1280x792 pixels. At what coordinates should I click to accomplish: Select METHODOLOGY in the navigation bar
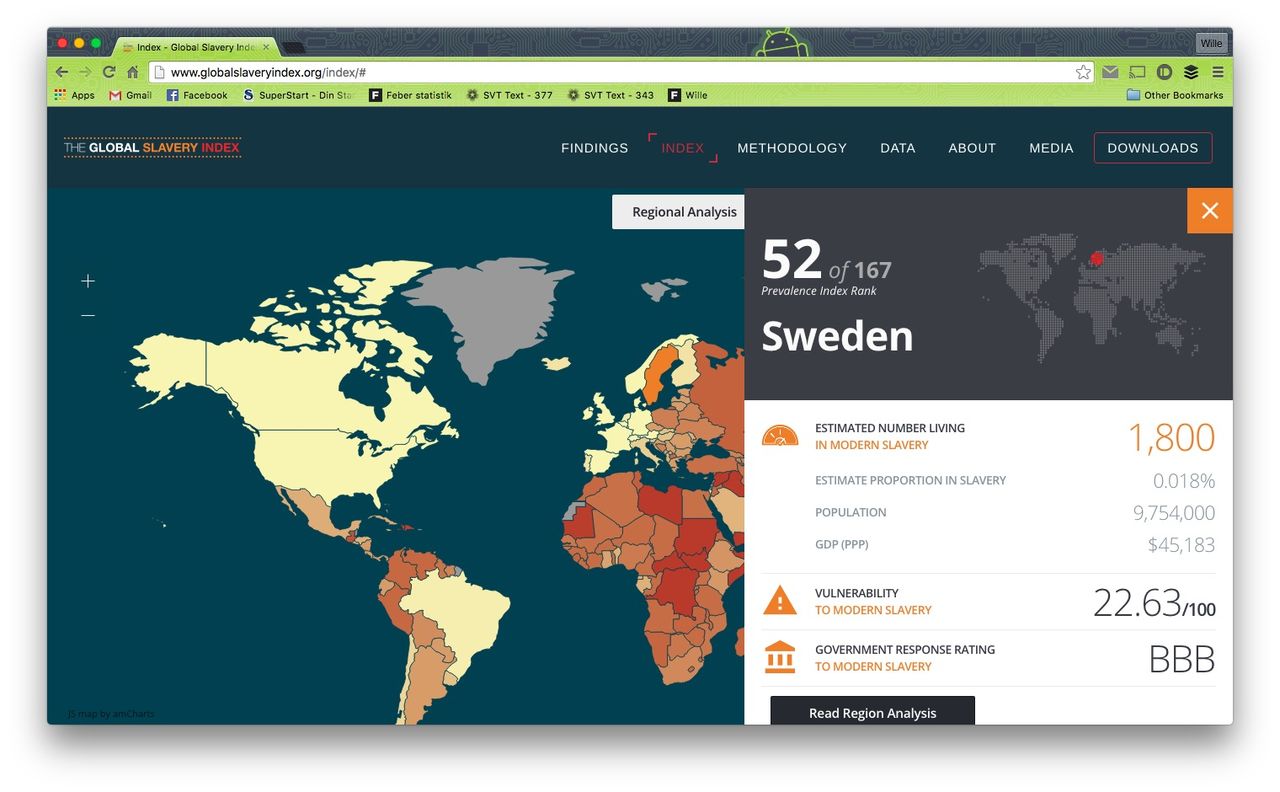791,147
